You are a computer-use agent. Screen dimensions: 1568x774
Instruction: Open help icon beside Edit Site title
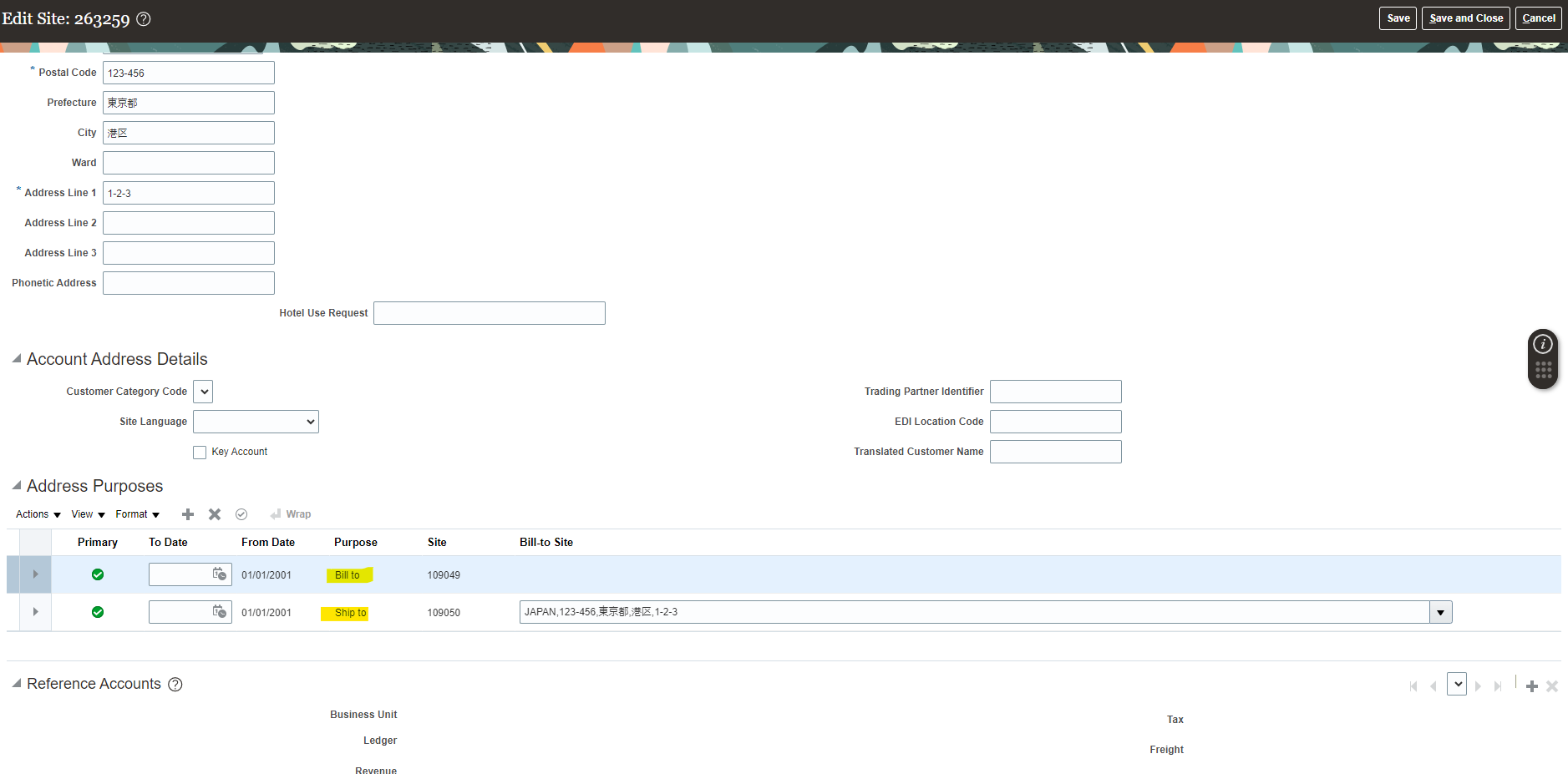pyautogui.click(x=144, y=19)
